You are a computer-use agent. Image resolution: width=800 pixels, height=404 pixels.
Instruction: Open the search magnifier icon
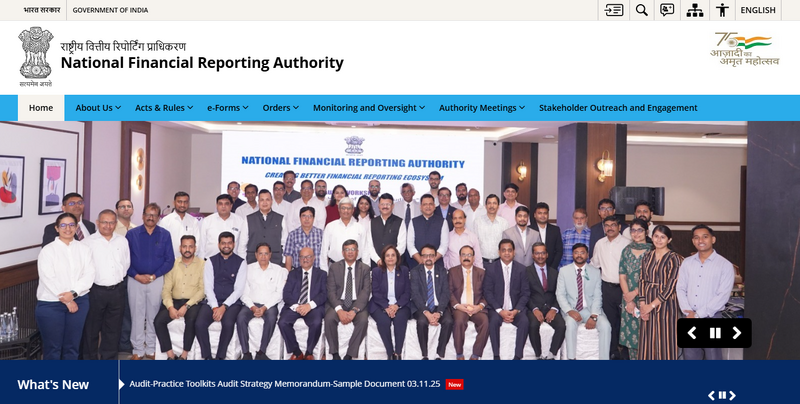click(x=642, y=10)
